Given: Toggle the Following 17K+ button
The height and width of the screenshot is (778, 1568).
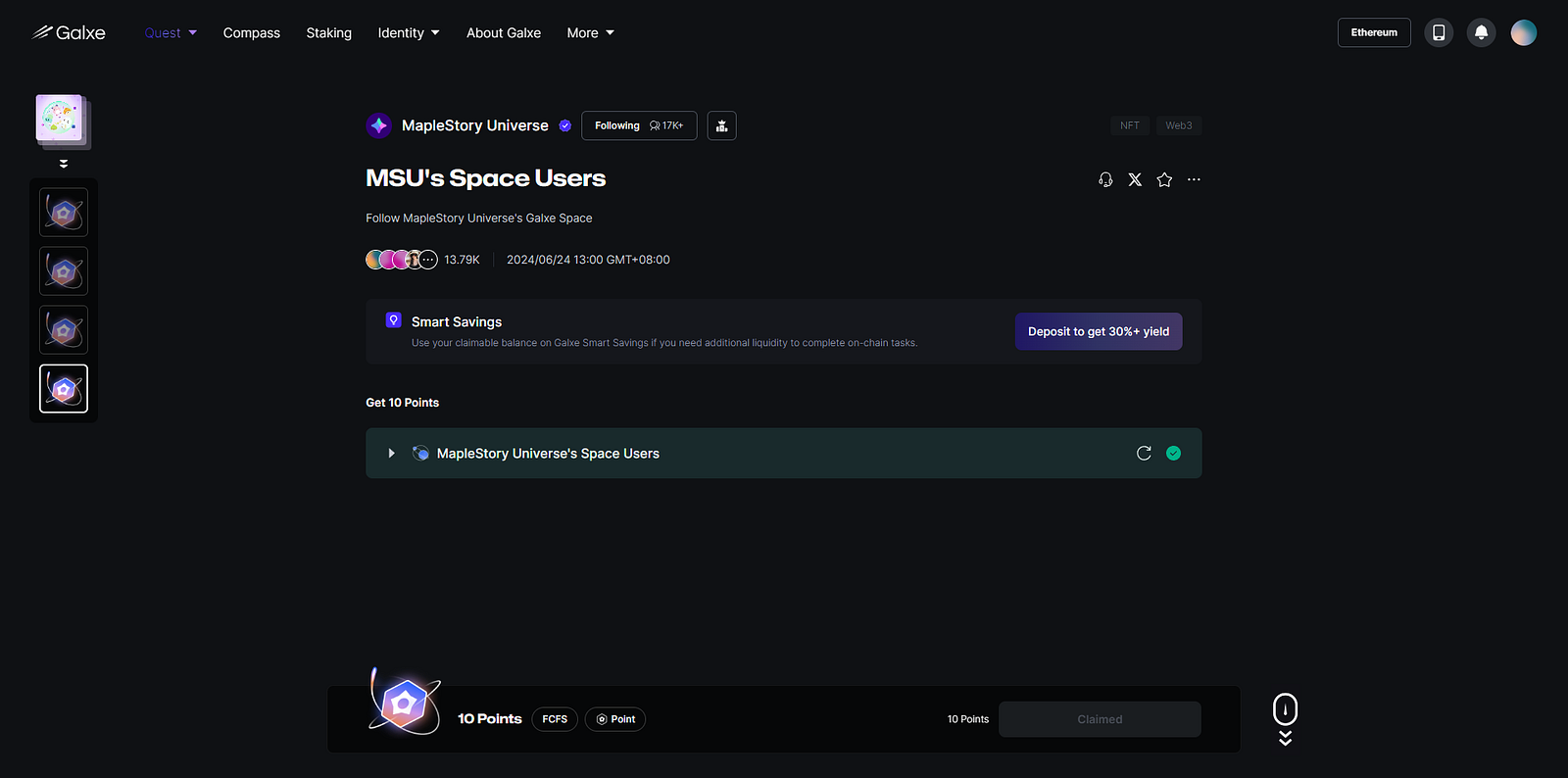Looking at the screenshot, I should [639, 125].
